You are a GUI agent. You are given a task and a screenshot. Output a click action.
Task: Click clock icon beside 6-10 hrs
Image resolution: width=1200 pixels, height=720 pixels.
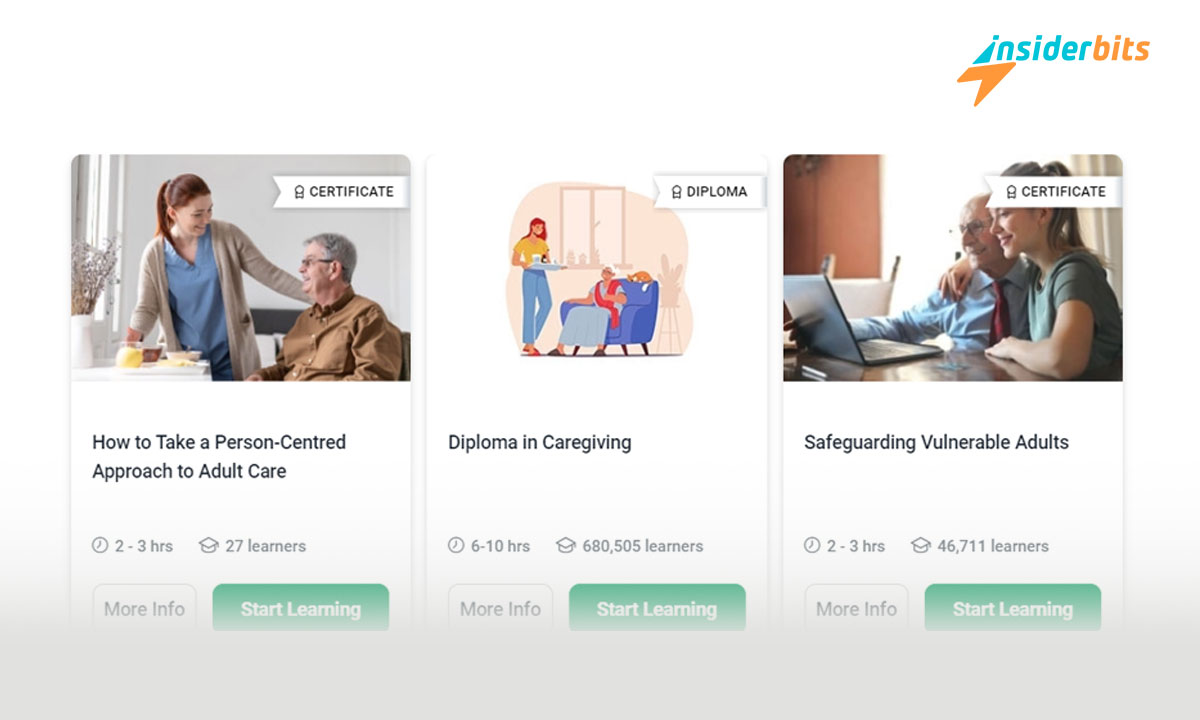coord(456,546)
